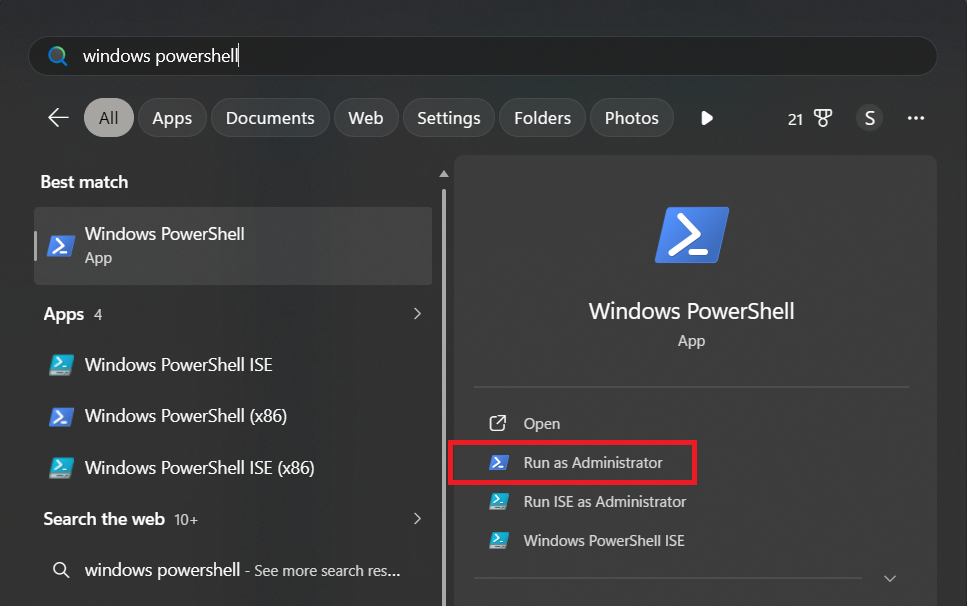Click the Apps section heading
The width and height of the screenshot is (967, 606).
[x=64, y=314]
